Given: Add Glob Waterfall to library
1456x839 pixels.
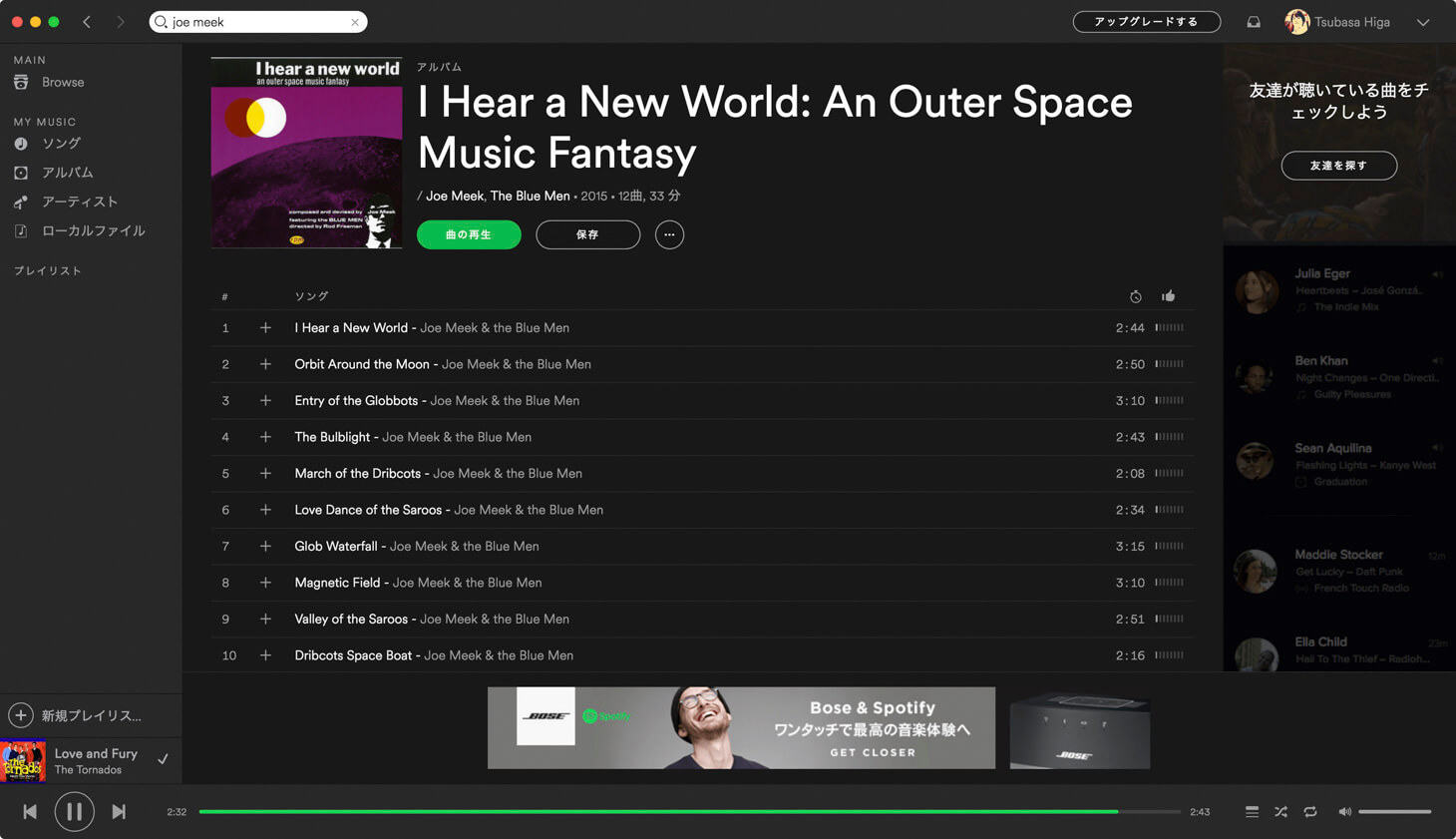Looking at the screenshot, I should (265, 546).
